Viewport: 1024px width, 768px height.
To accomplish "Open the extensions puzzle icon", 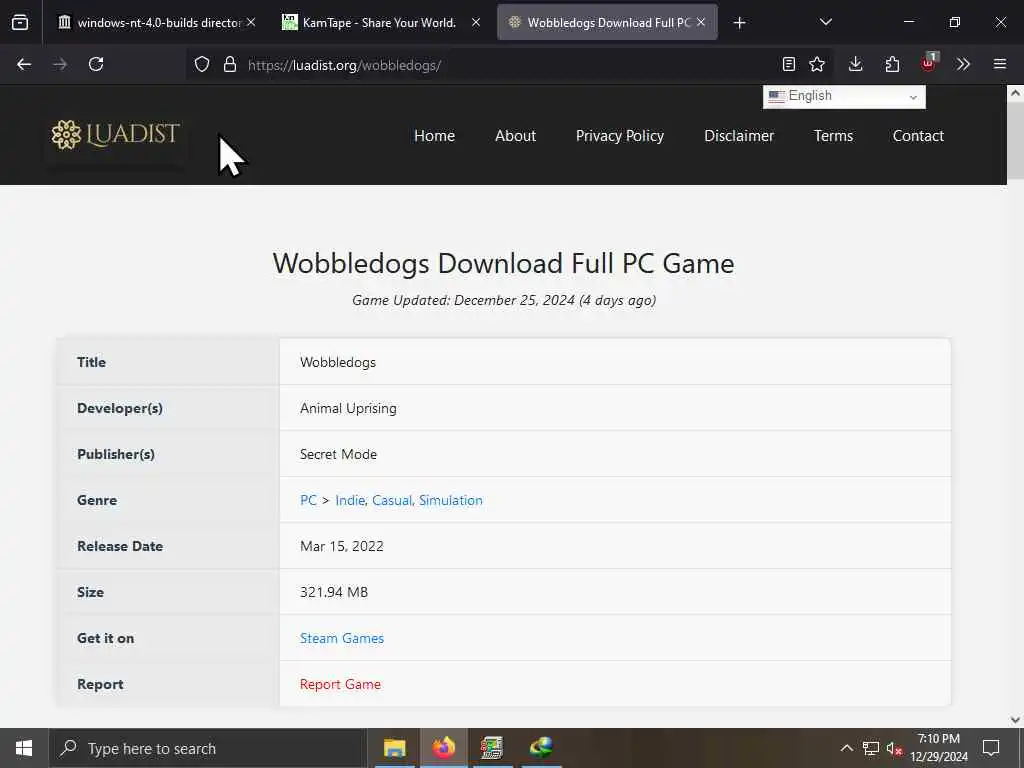I will click(892, 64).
